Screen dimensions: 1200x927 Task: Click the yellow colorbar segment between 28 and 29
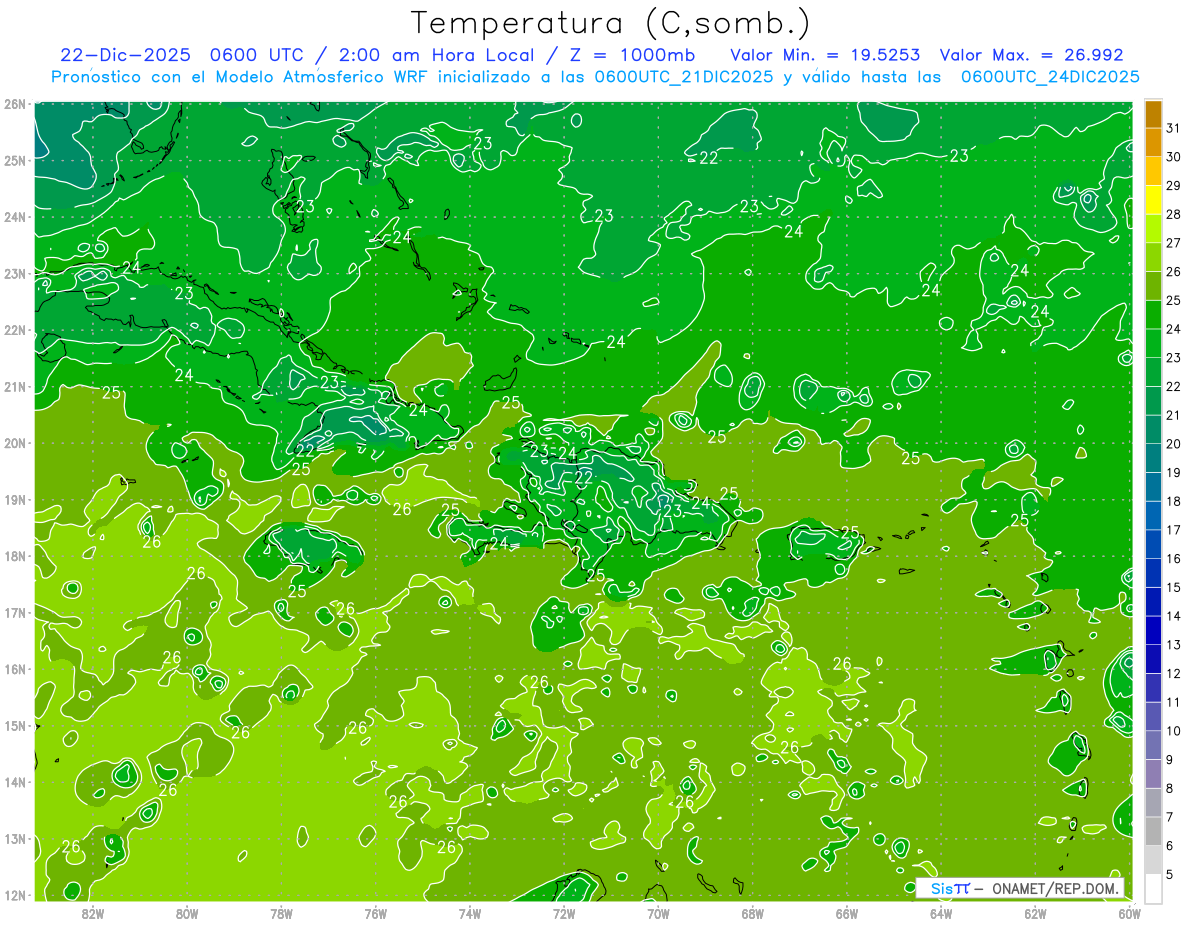point(1153,199)
